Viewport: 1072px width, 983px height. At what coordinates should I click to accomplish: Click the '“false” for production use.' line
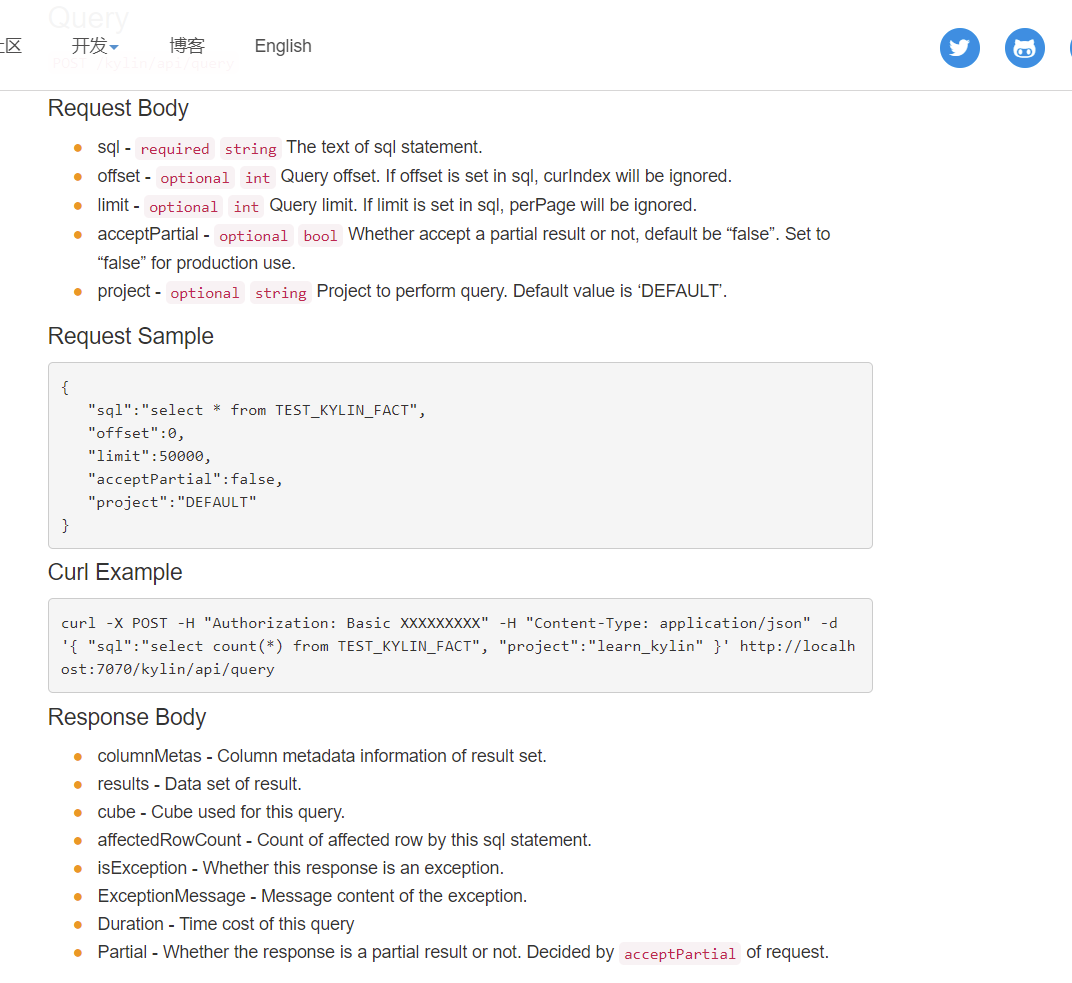197,263
